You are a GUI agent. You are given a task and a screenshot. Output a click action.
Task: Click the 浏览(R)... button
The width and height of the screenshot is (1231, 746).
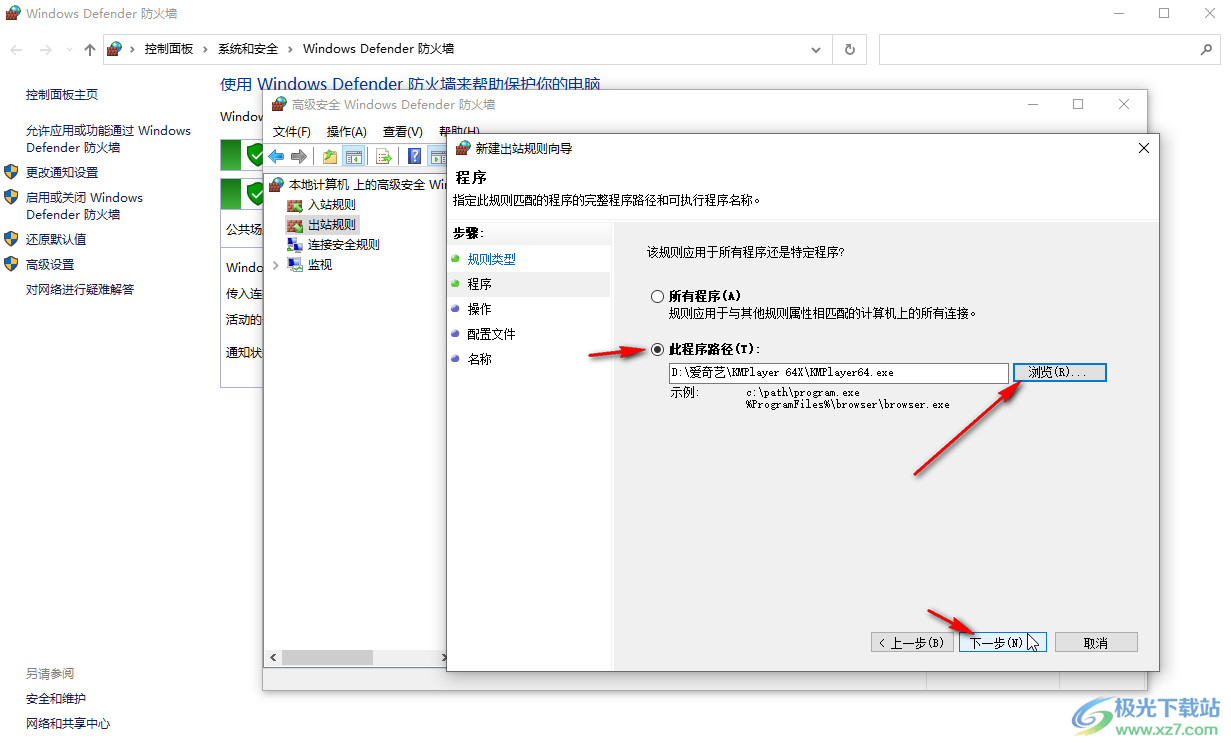1060,372
